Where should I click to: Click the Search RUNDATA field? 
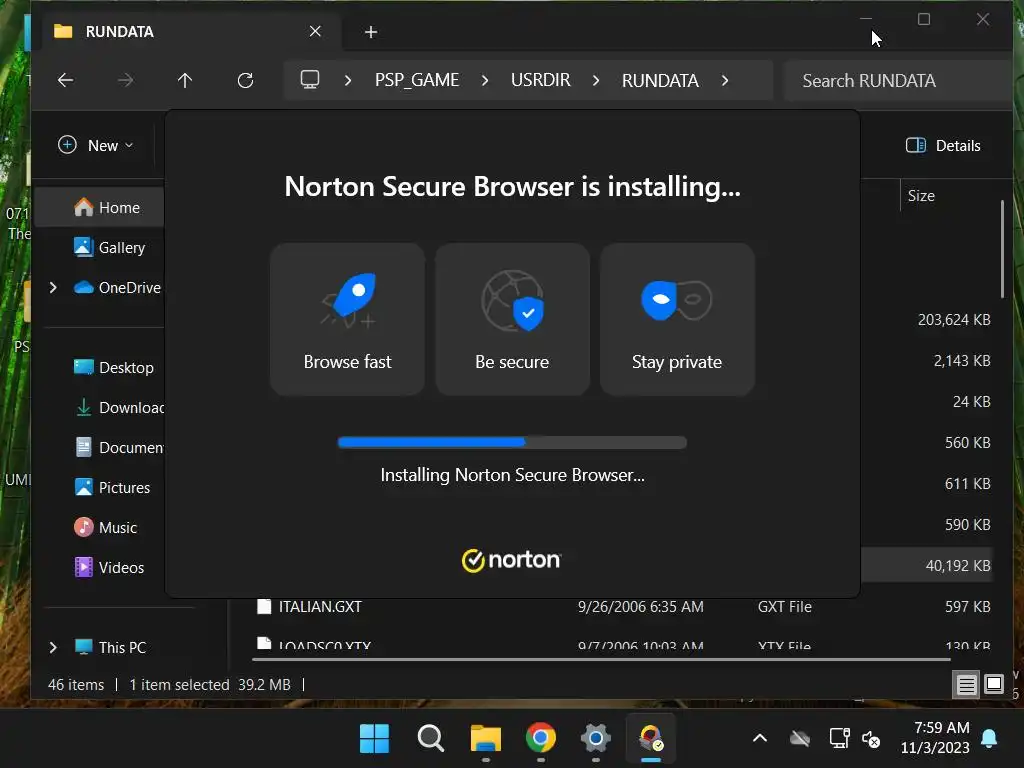(899, 80)
